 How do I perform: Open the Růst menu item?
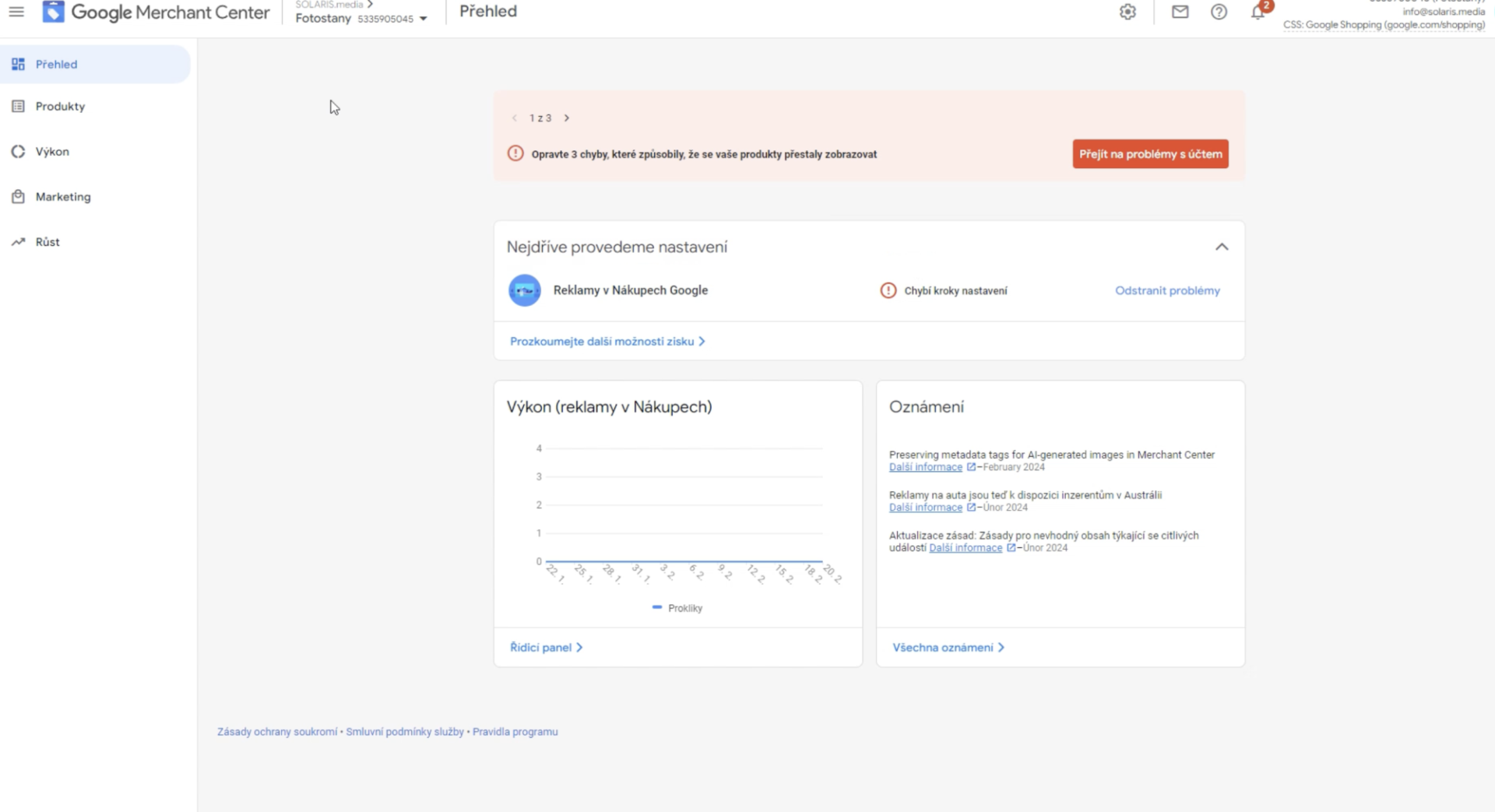coord(95,241)
